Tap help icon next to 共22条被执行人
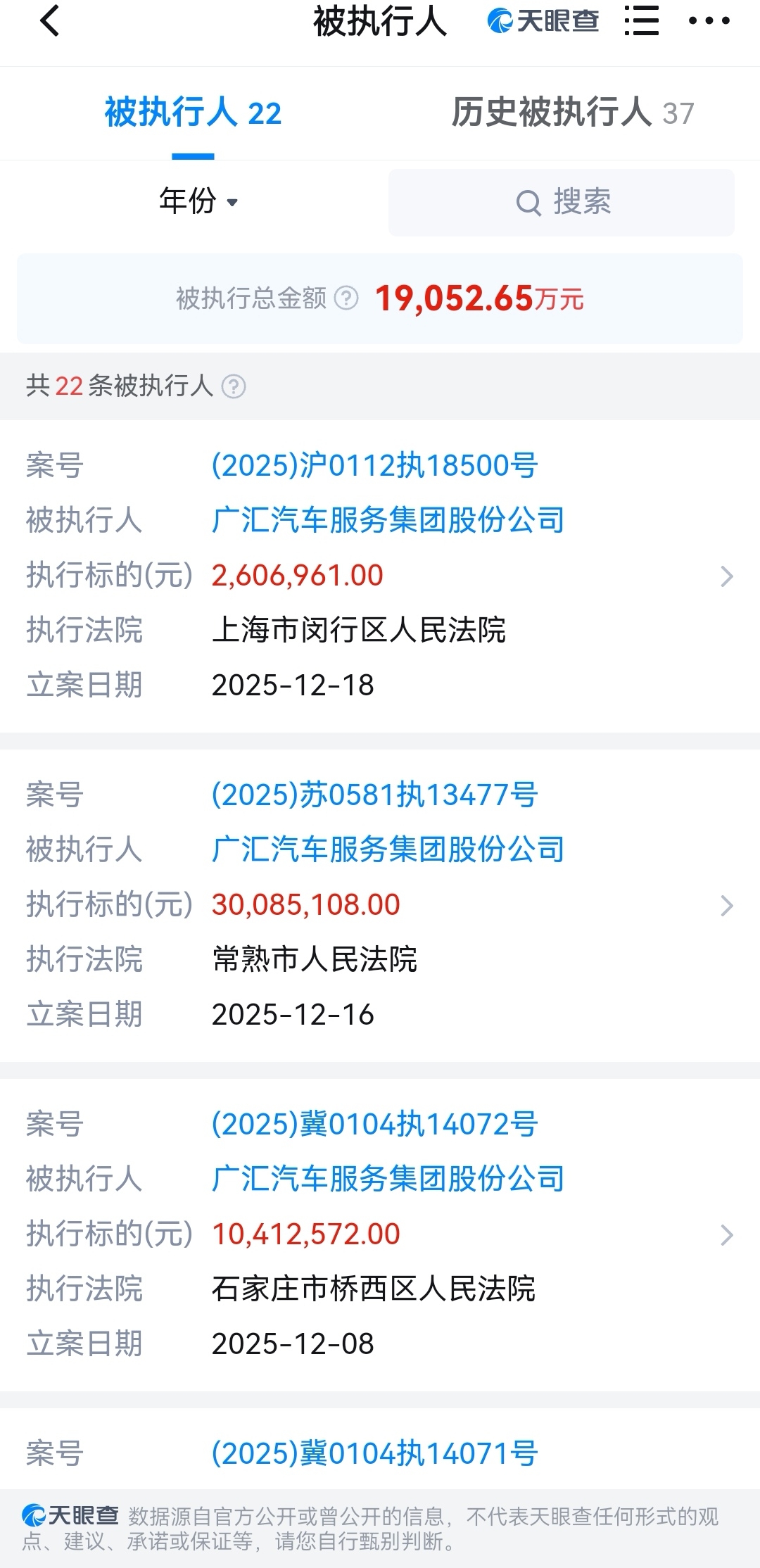Screen dimensions: 760x1568 click(x=234, y=386)
